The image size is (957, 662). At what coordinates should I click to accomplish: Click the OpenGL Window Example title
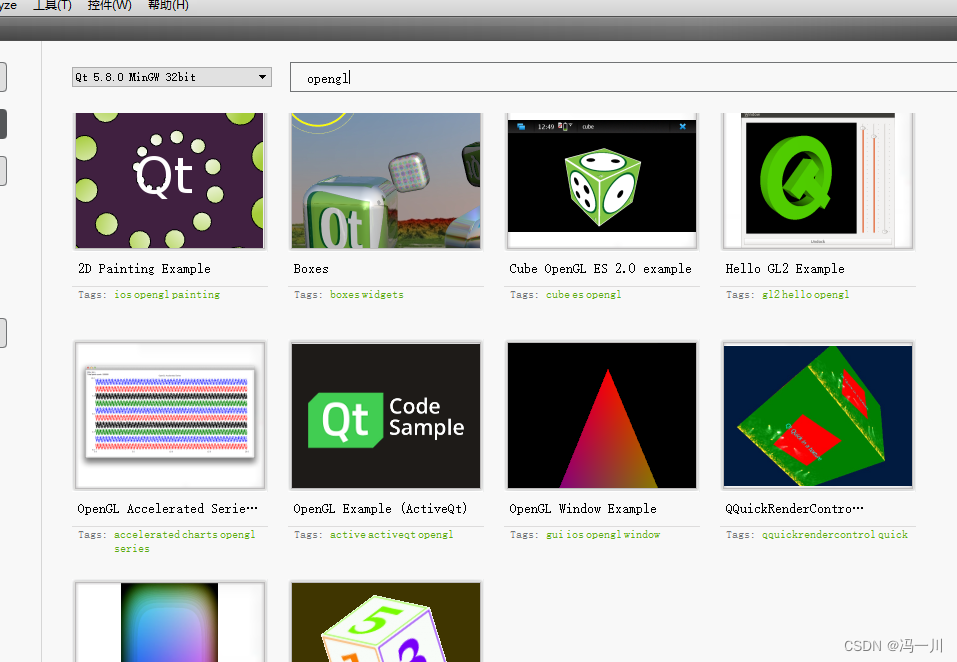point(583,509)
